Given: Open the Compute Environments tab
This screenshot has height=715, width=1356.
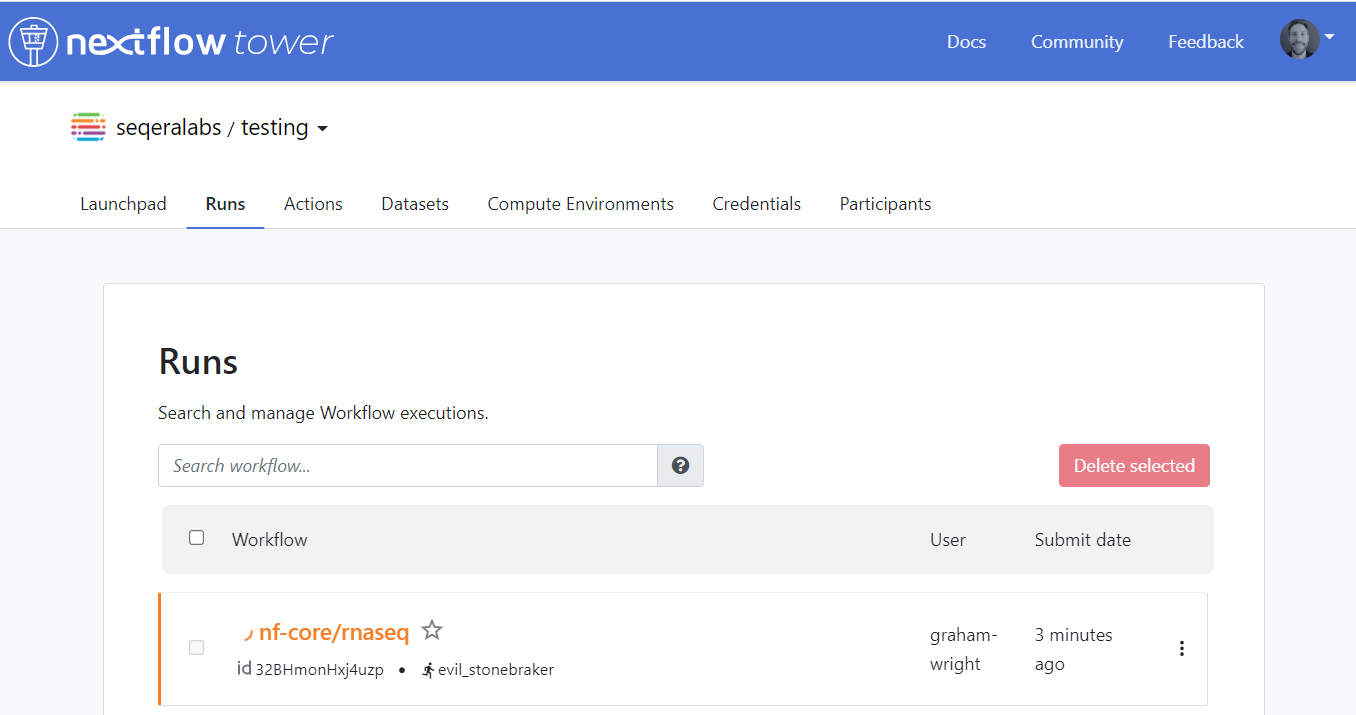Looking at the screenshot, I should click(x=581, y=203).
